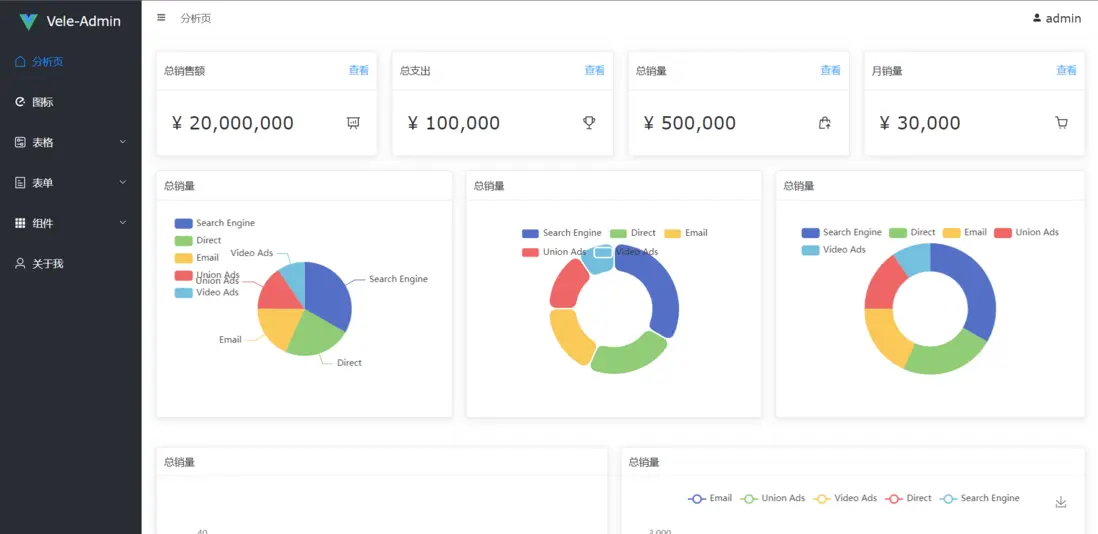Toggle Search Engine legend in rounded donut chart
Screen dimensions: 1098x534
tap(562, 233)
